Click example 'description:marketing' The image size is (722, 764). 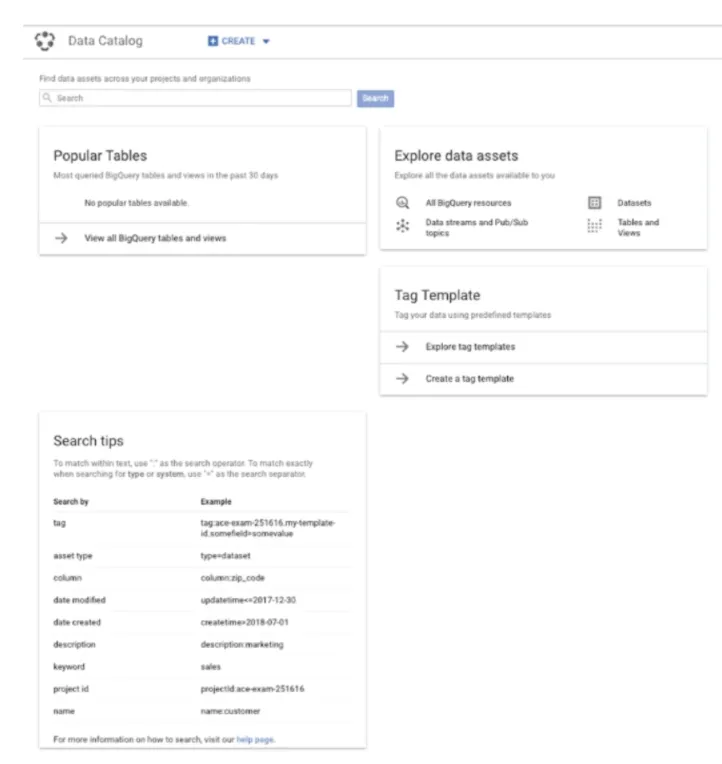[242, 645]
